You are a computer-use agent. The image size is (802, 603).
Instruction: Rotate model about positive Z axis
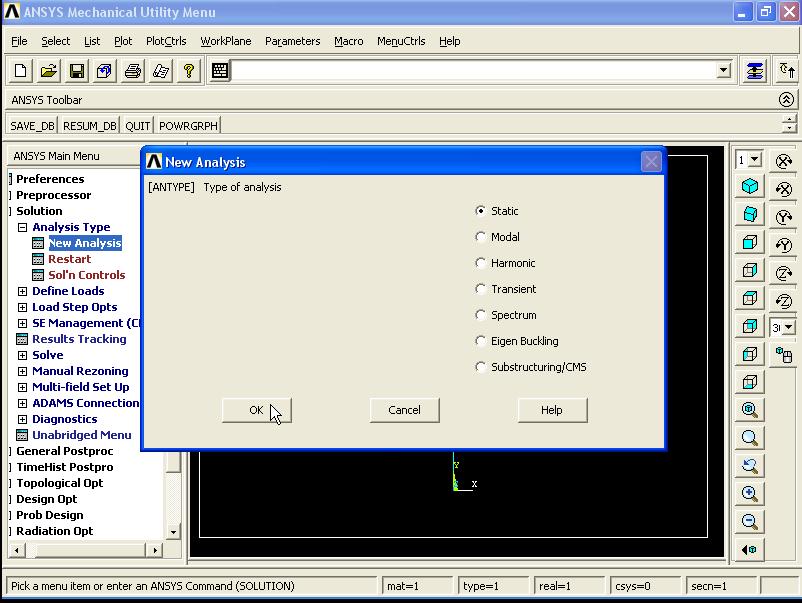point(784,273)
